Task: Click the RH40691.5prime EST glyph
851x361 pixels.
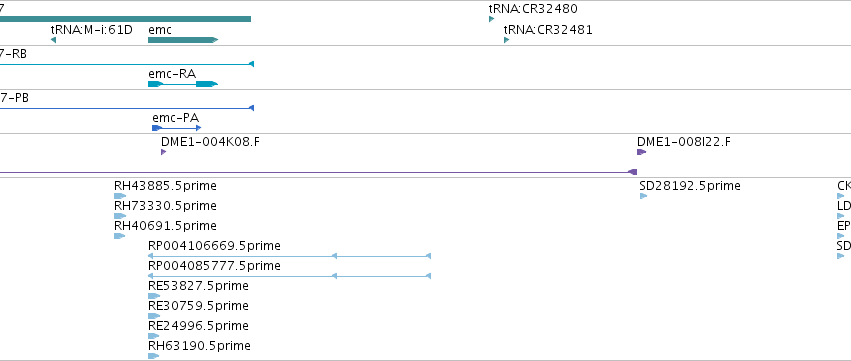Action: 119,236
